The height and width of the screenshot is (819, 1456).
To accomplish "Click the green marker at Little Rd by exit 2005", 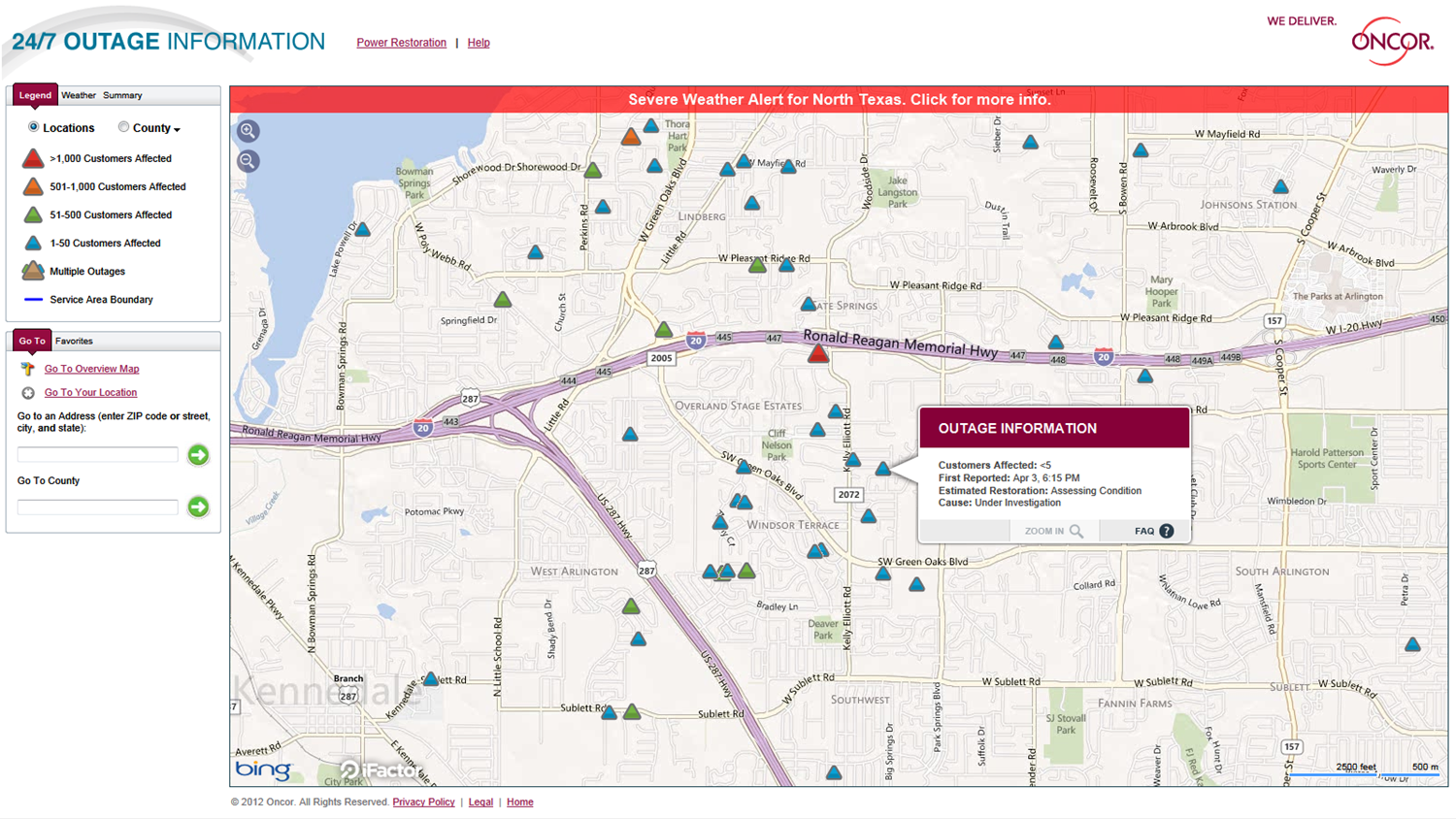I will pyautogui.click(x=663, y=330).
